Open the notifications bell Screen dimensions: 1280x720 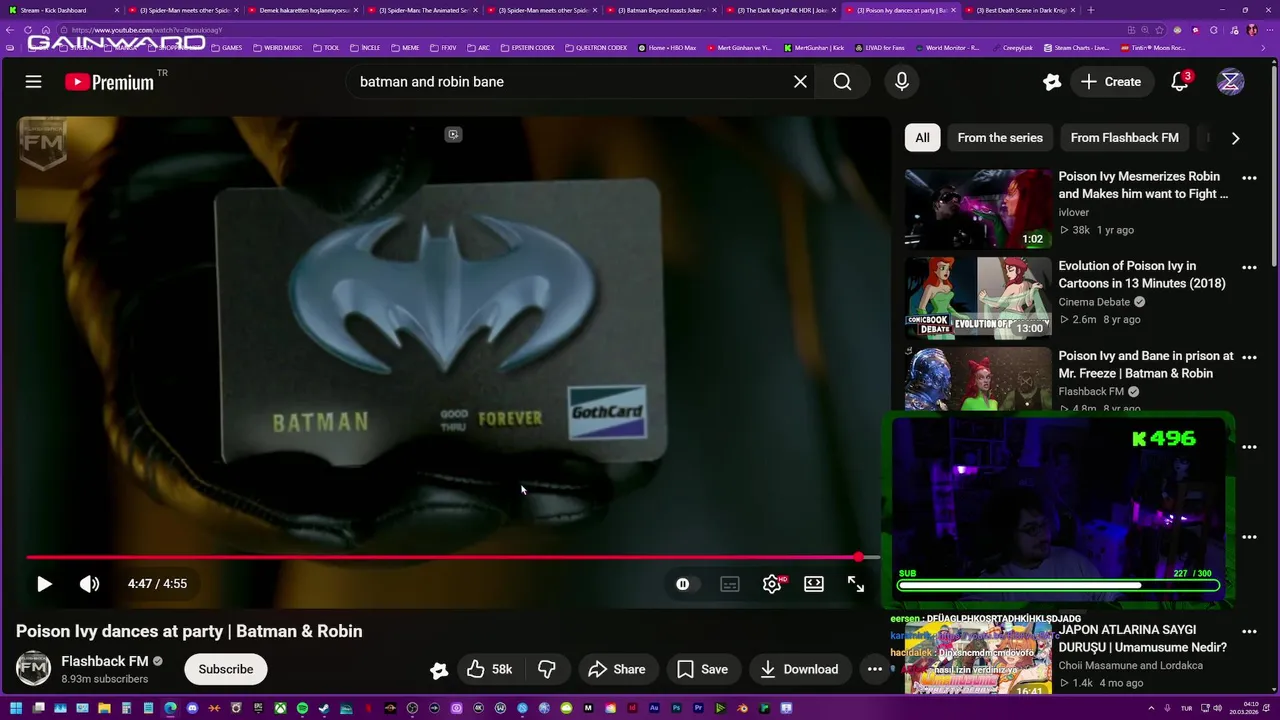point(1180,82)
